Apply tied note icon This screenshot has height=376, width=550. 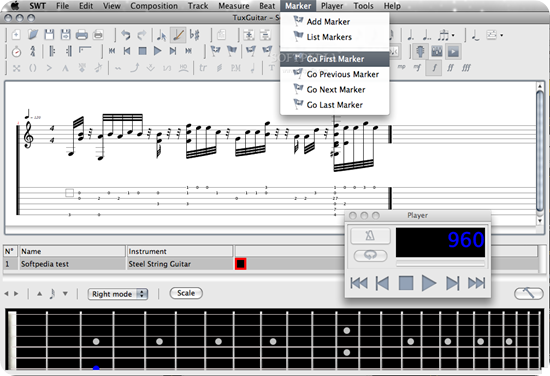(475, 35)
